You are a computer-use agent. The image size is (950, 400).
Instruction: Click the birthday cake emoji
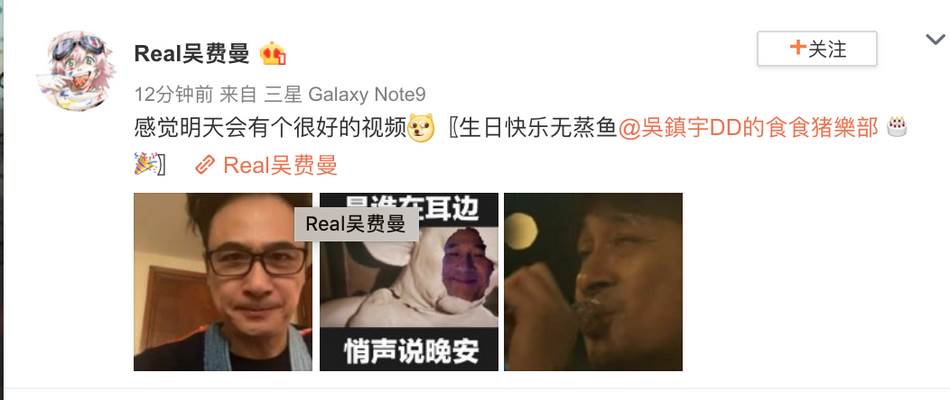click(897, 127)
